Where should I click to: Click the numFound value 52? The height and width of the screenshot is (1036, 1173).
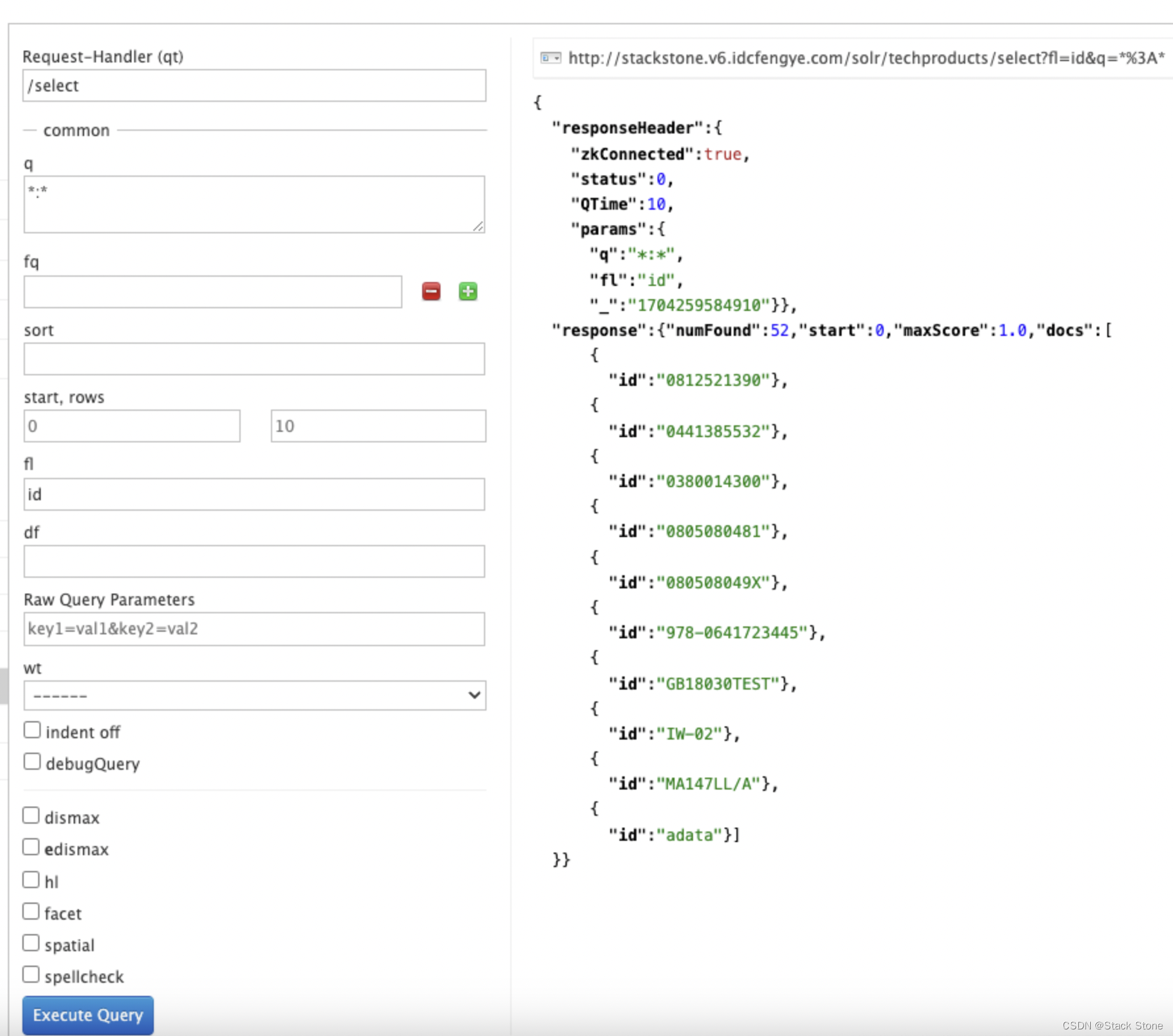click(780, 330)
